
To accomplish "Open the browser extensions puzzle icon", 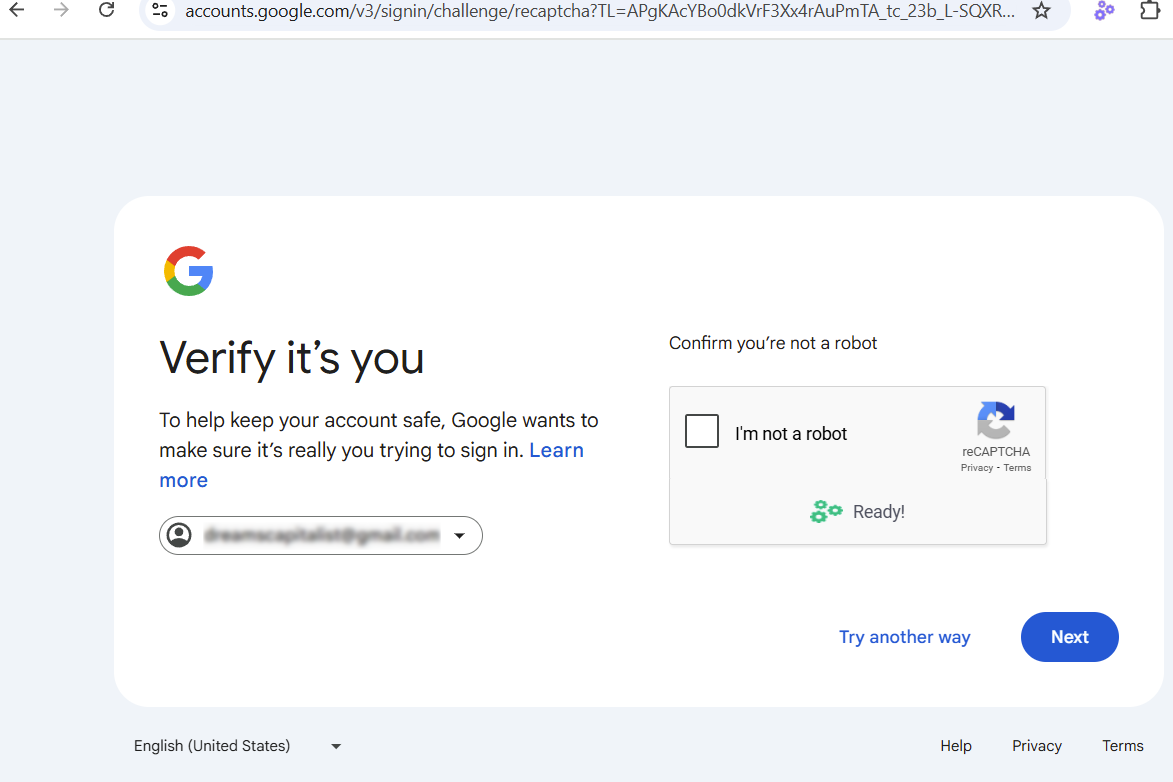I will click(1150, 11).
